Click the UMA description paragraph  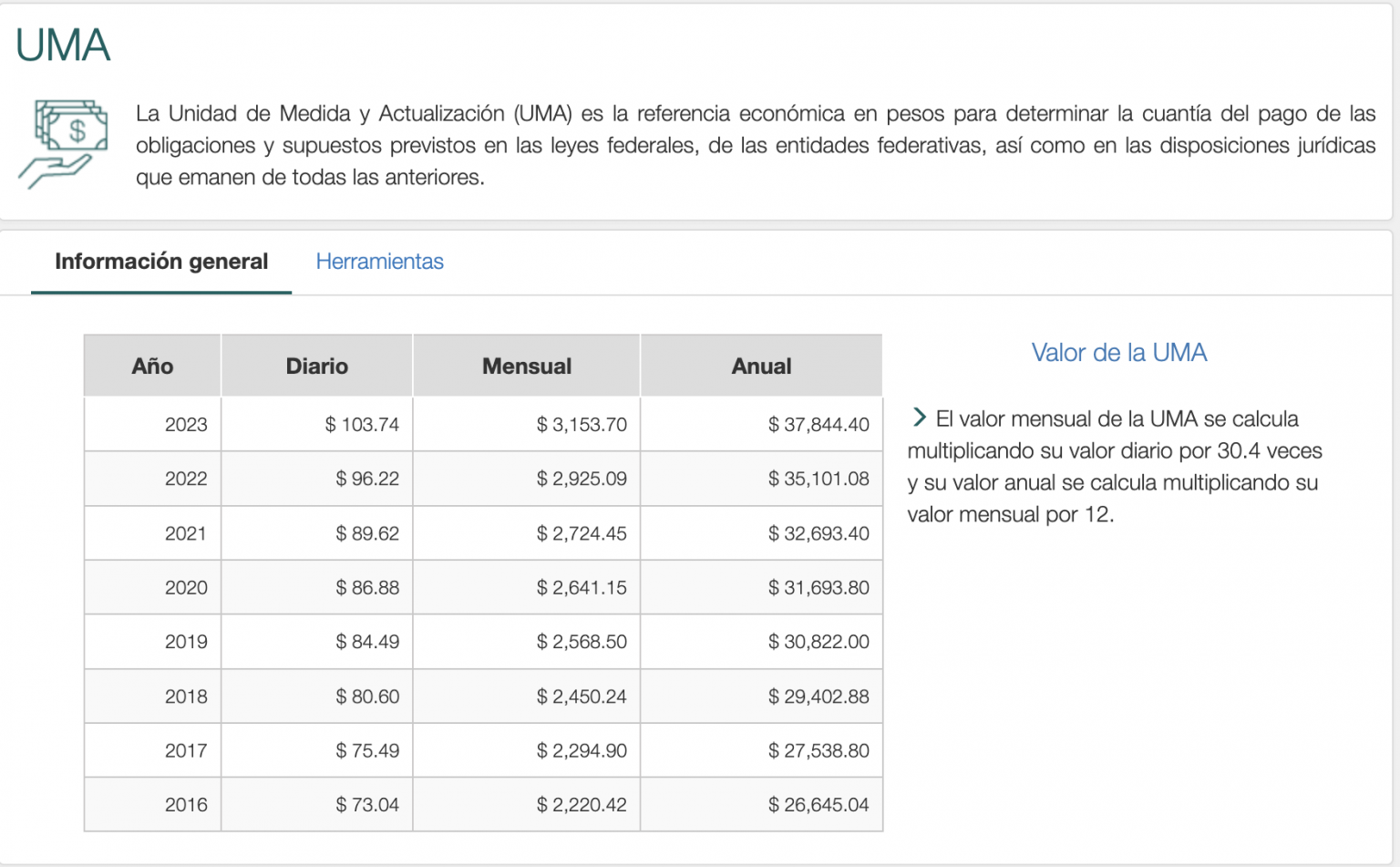[755, 144]
